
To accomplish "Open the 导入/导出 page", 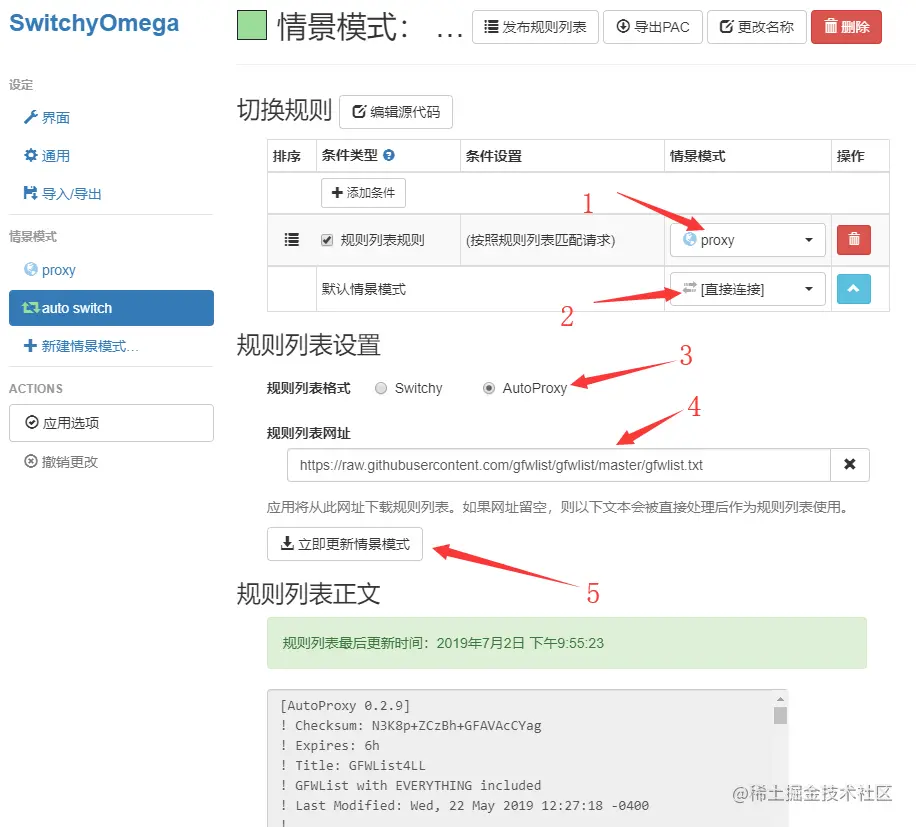I will (x=62, y=193).
